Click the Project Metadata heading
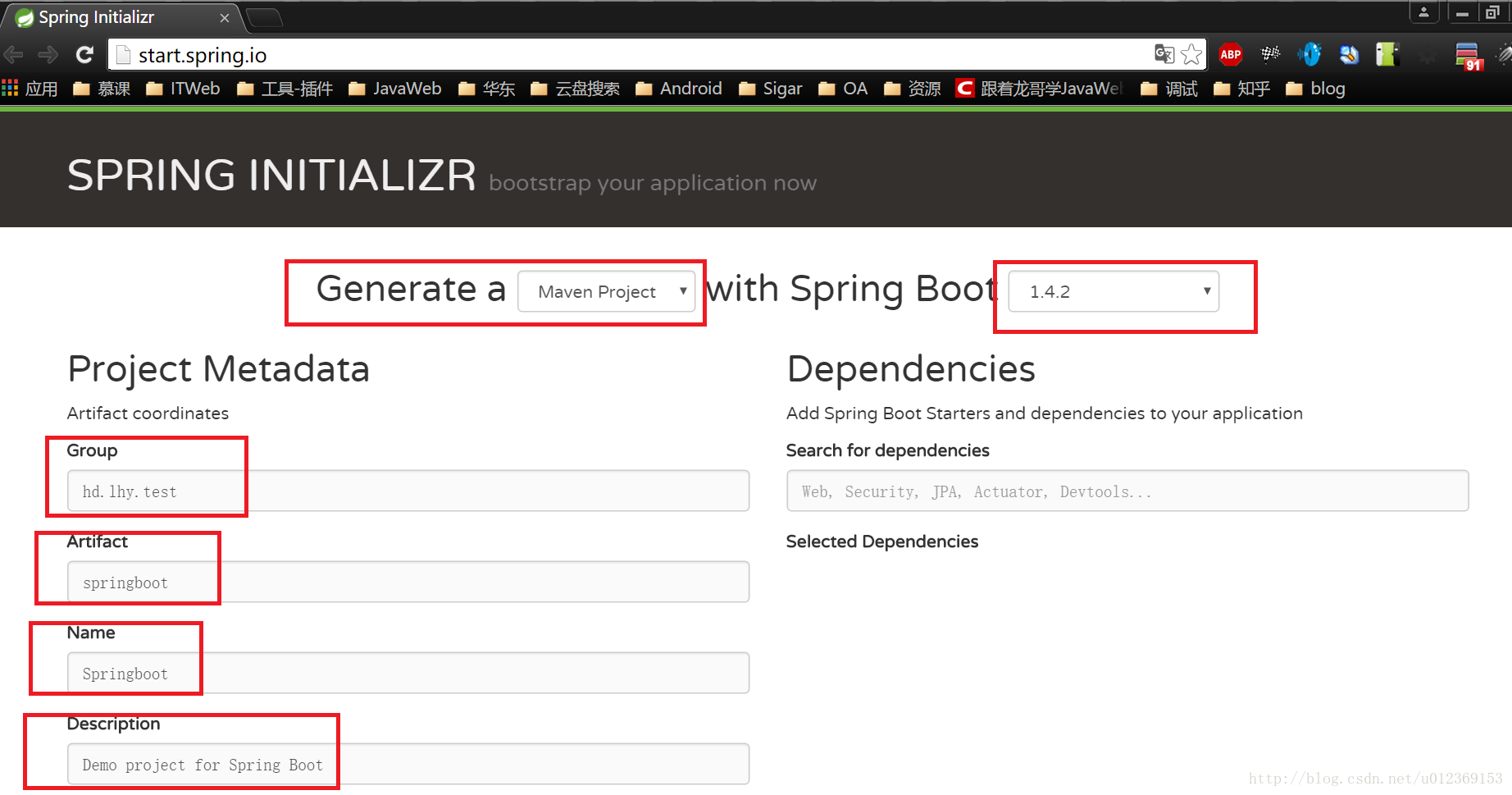The height and width of the screenshot is (795, 1512). click(218, 369)
